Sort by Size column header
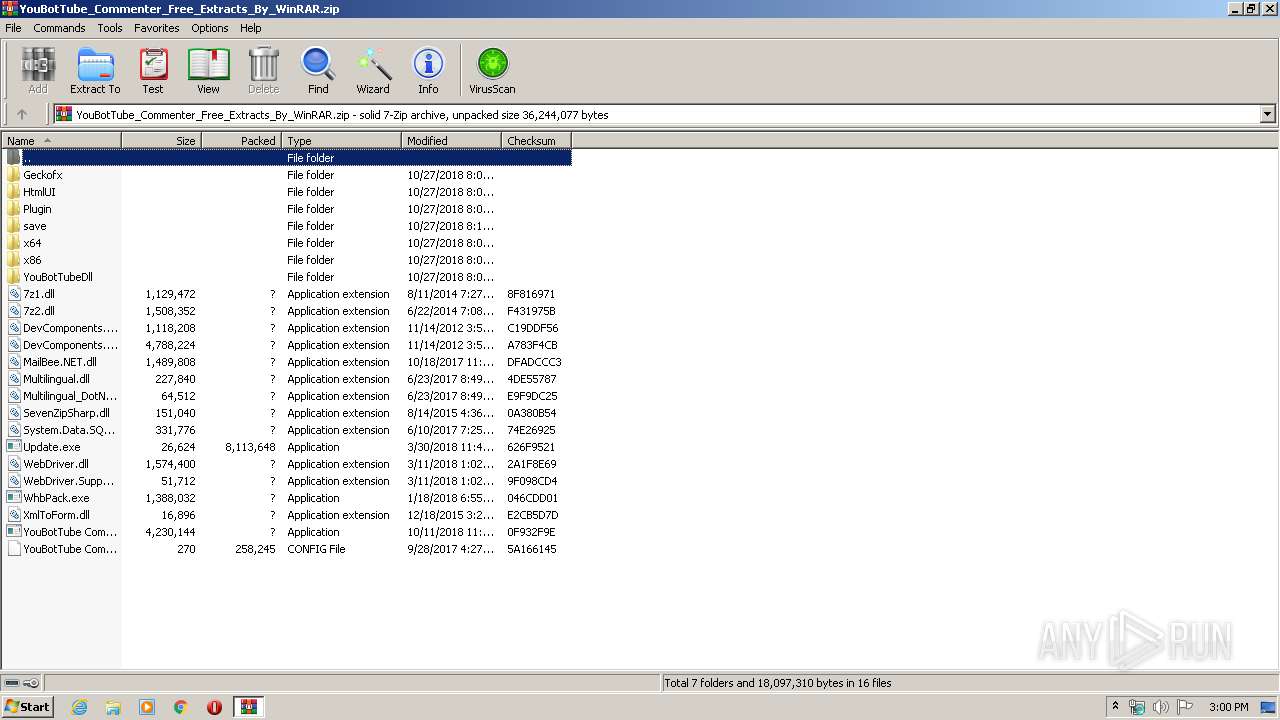Screen dimensions: 1280x720 [162, 141]
